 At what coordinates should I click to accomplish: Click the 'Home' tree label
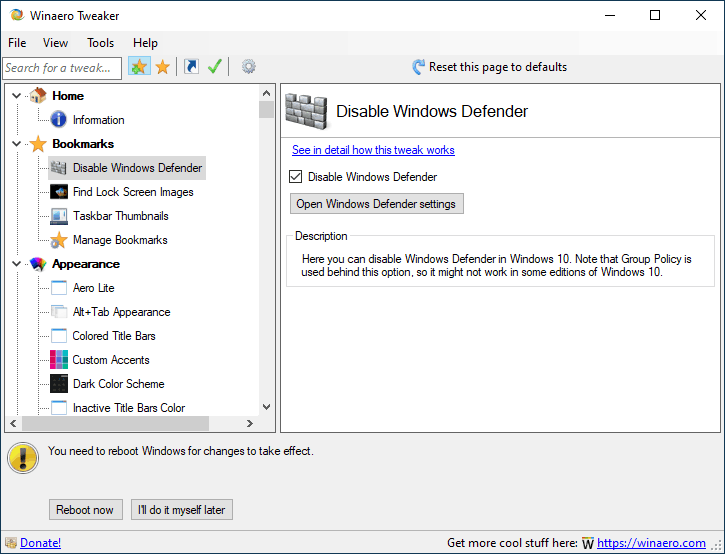tap(68, 96)
